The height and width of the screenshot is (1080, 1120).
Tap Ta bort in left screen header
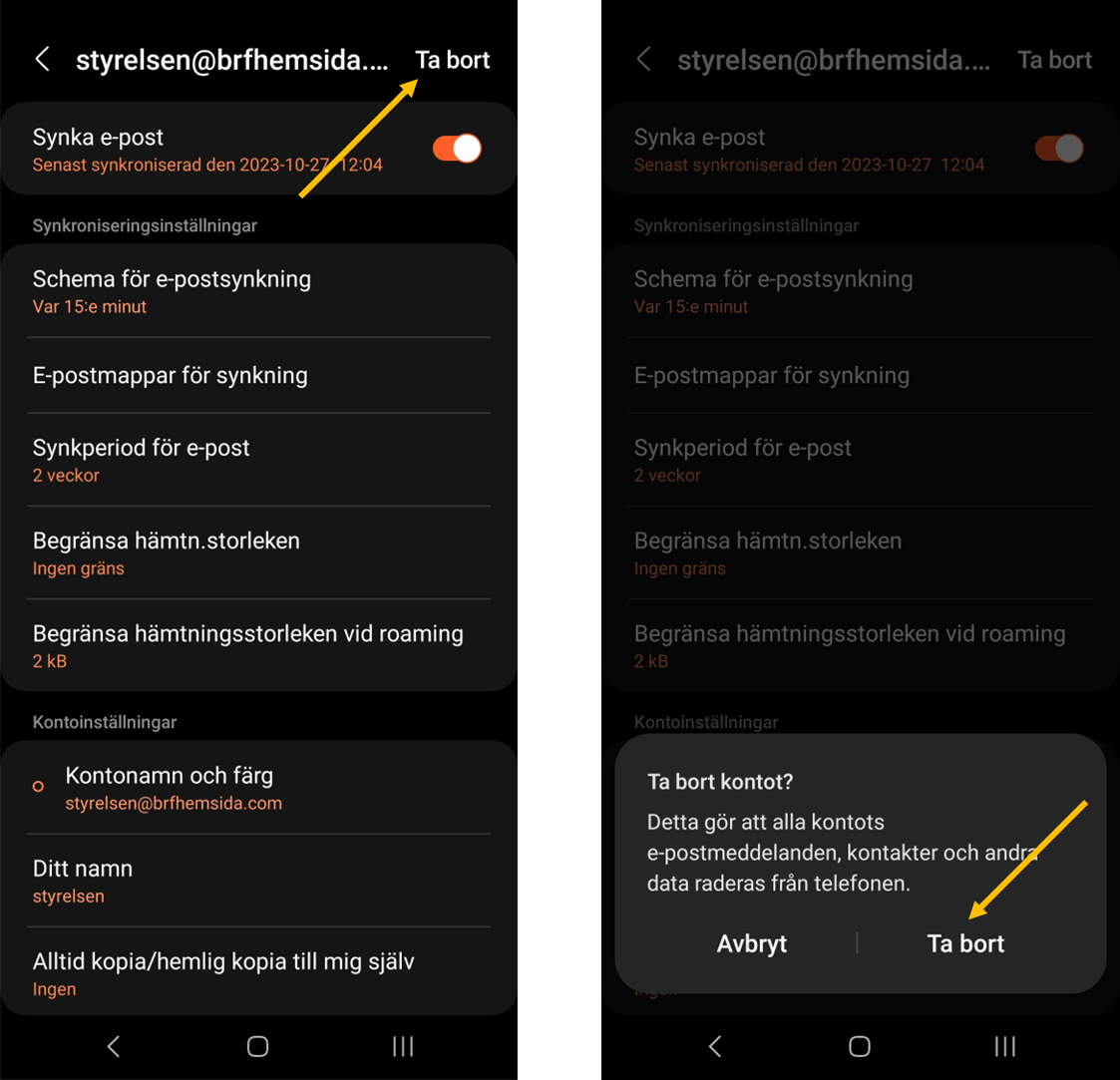(x=453, y=60)
